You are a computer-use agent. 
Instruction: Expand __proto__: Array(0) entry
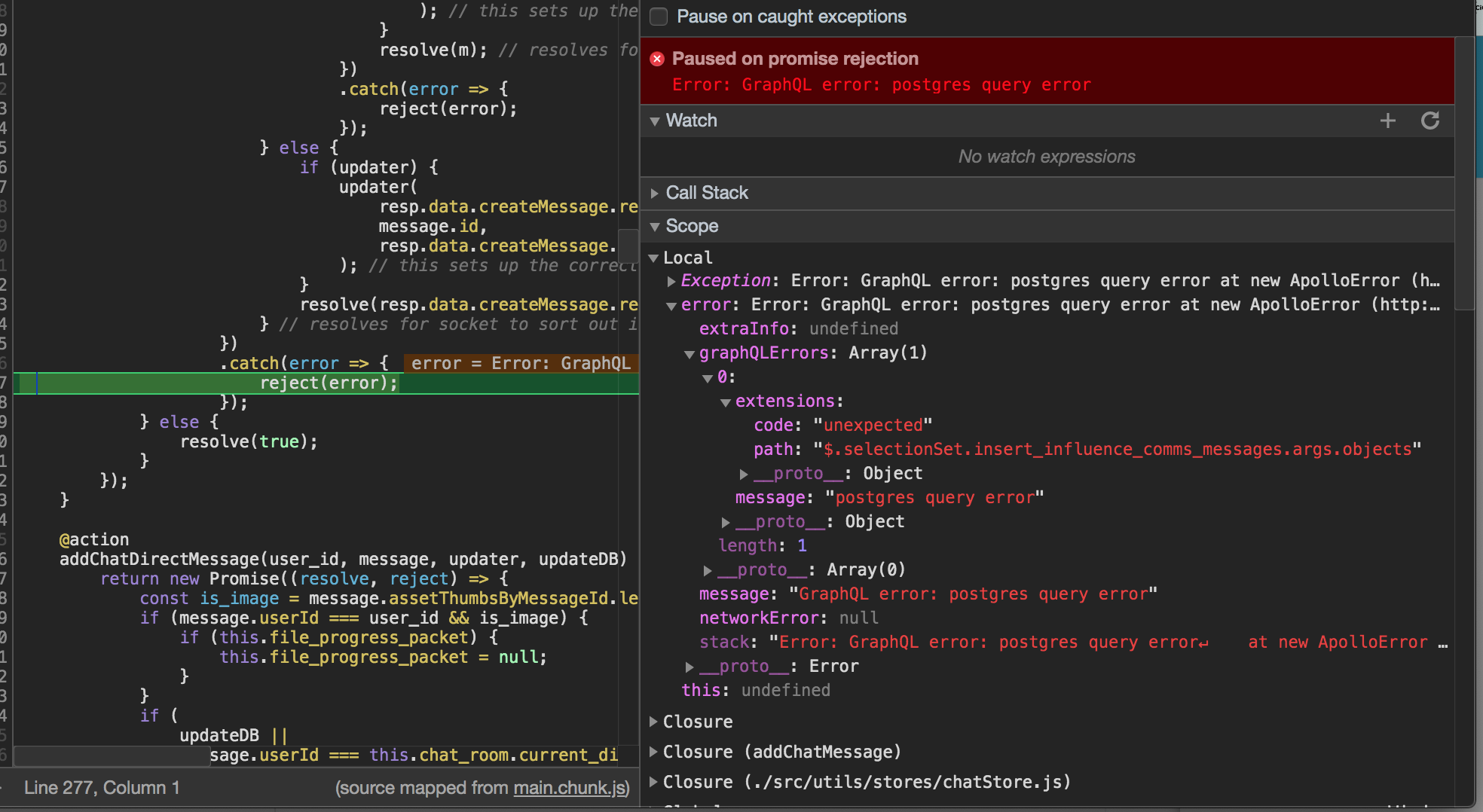(x=708, y=570)
